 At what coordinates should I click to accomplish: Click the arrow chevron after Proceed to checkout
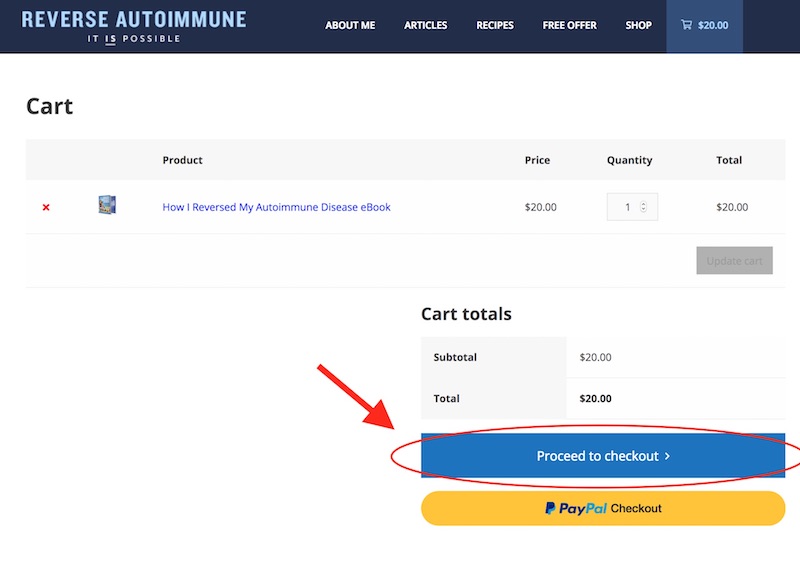coord(667,456)
